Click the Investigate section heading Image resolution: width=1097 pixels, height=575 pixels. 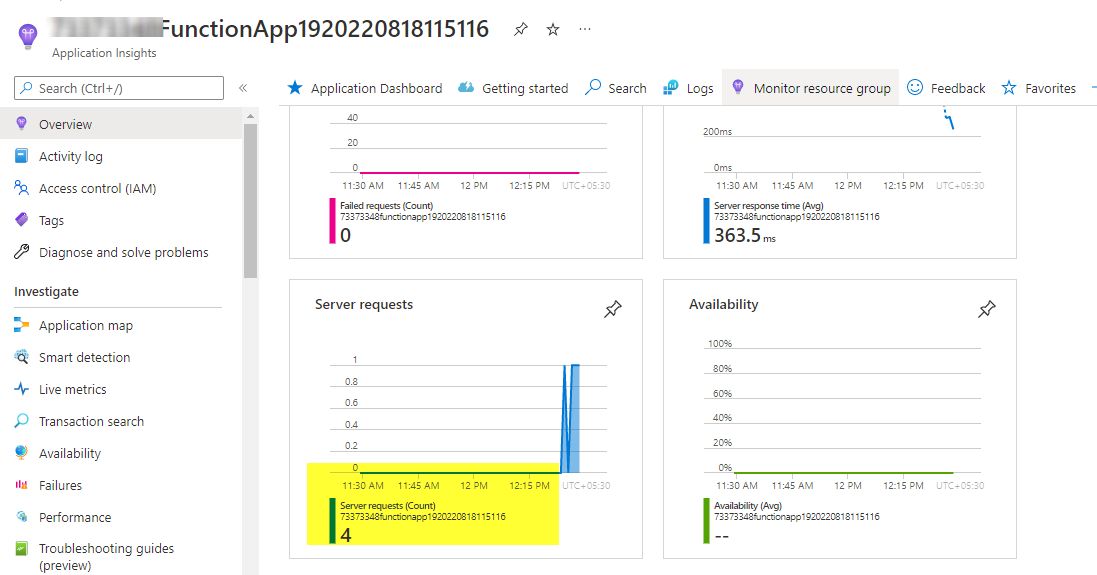46,292
